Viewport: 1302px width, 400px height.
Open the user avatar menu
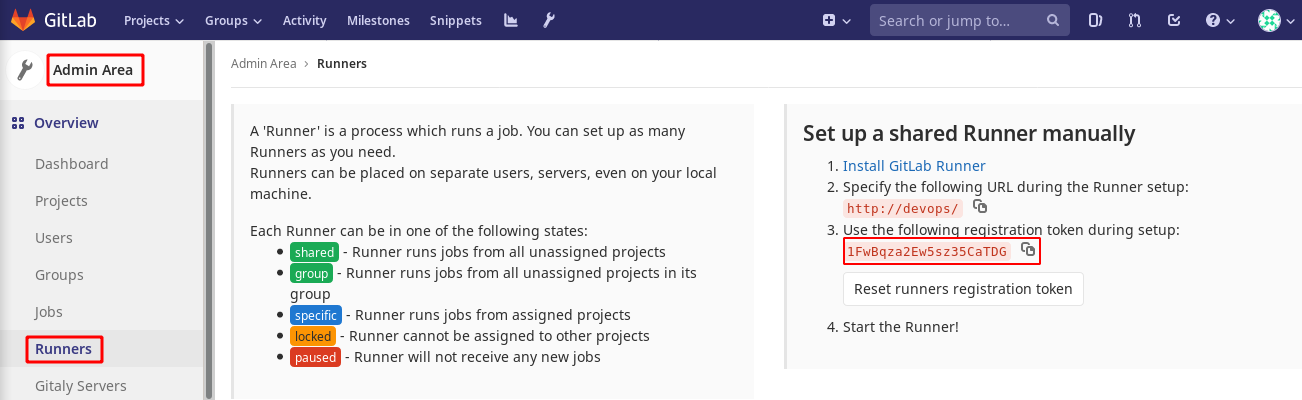pyautogui.click(x=1275, y=20)
